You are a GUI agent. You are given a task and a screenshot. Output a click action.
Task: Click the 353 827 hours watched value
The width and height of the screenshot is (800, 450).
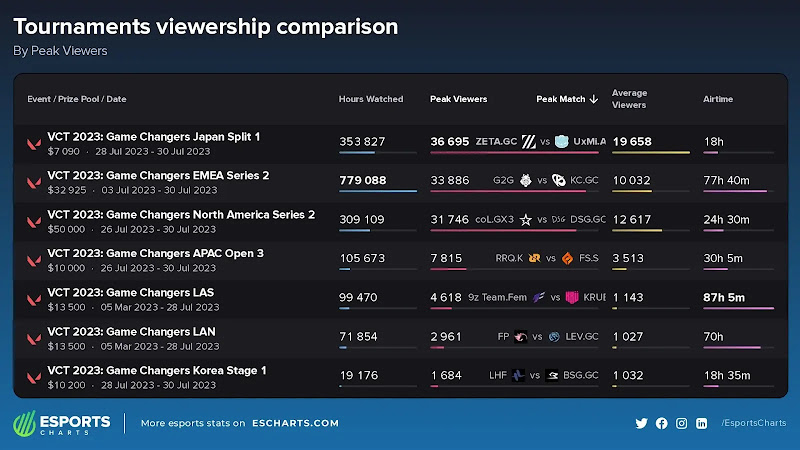[x=362, y=141]
